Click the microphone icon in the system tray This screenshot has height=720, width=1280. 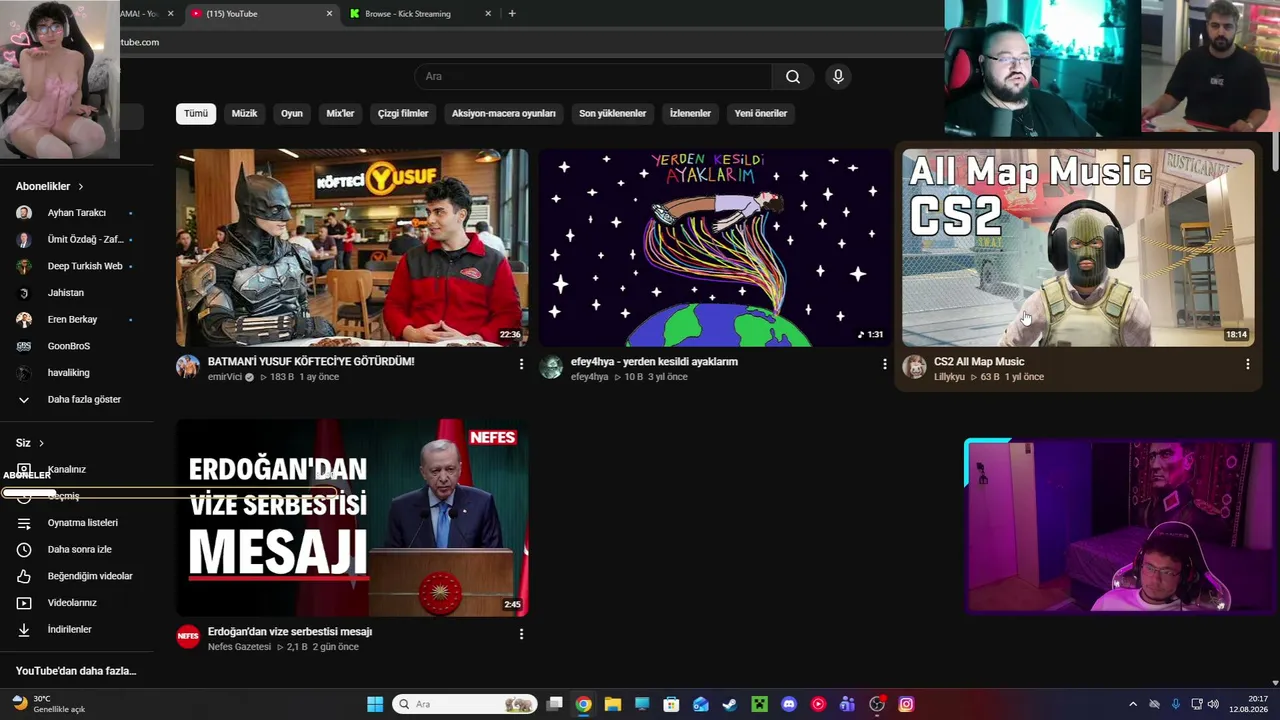click(1176, 704)
